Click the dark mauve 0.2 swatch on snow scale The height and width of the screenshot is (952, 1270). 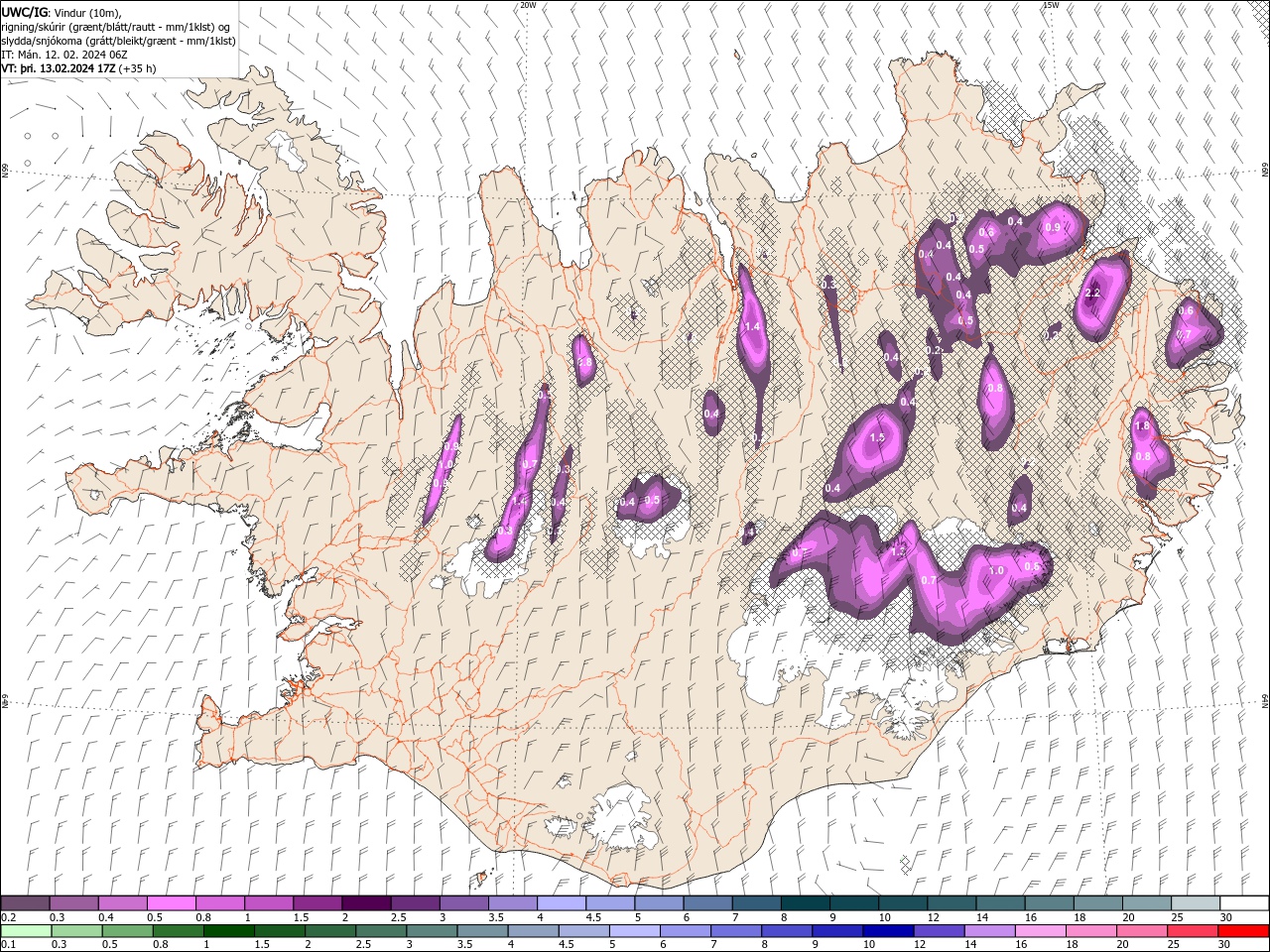click(25, 903)
